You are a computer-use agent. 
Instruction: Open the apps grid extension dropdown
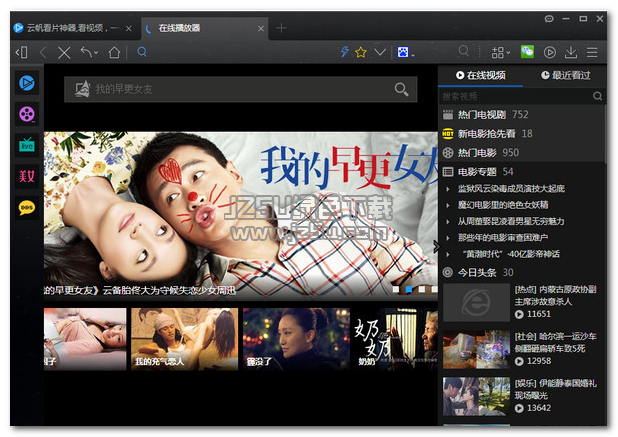(x=501, y=52)
